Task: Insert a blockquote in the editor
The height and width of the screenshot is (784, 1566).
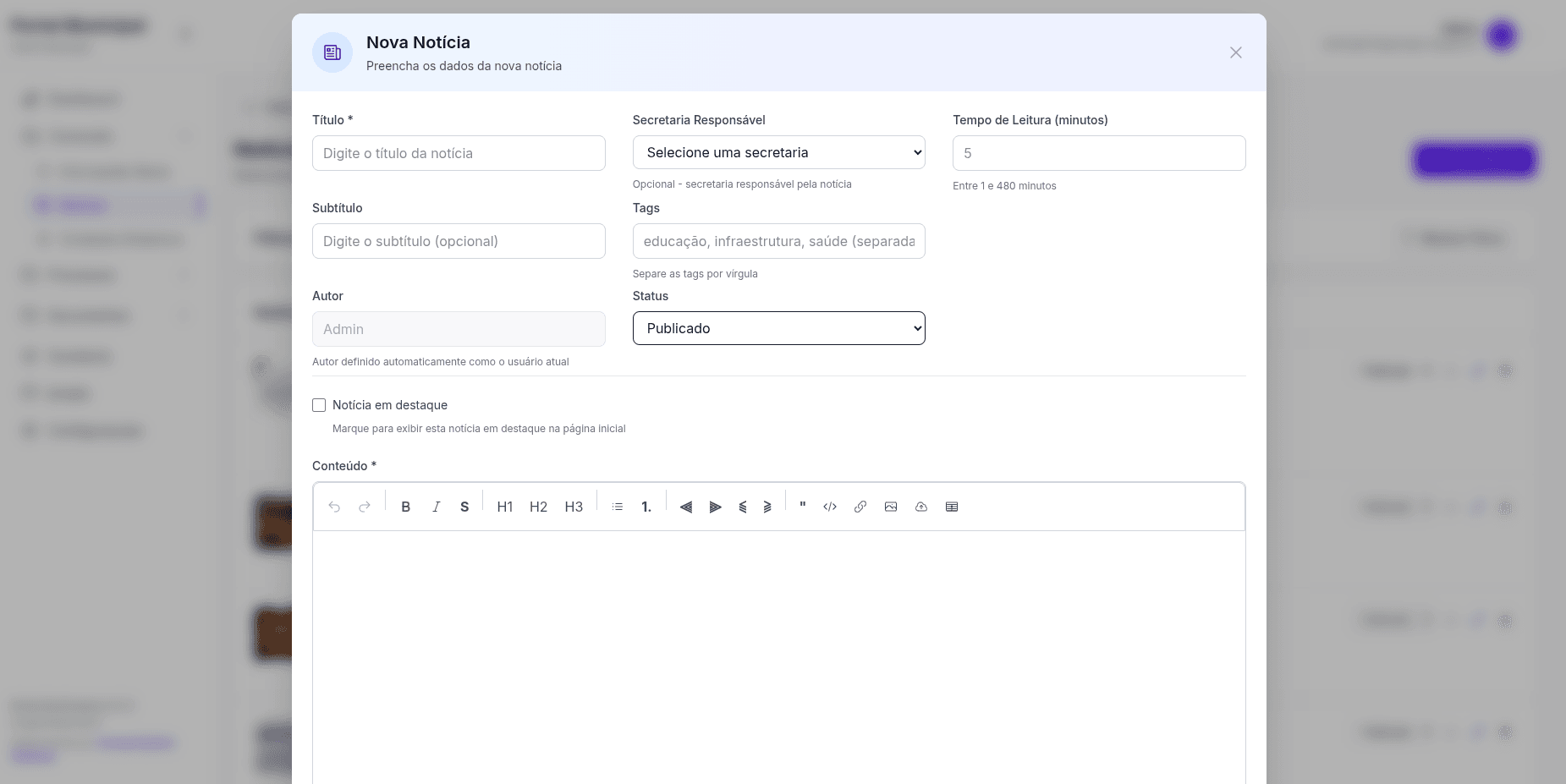Action: [x=802, y=507]
